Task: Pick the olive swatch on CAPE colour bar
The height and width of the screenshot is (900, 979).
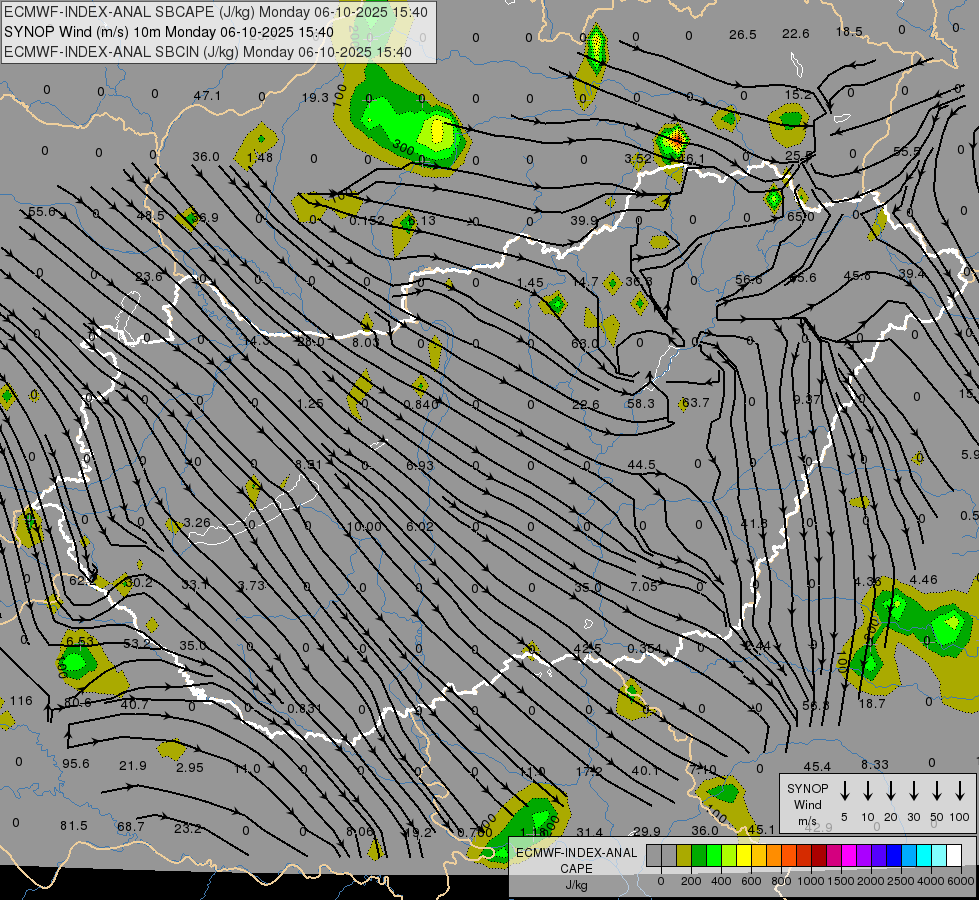Action: pos(684,856)
